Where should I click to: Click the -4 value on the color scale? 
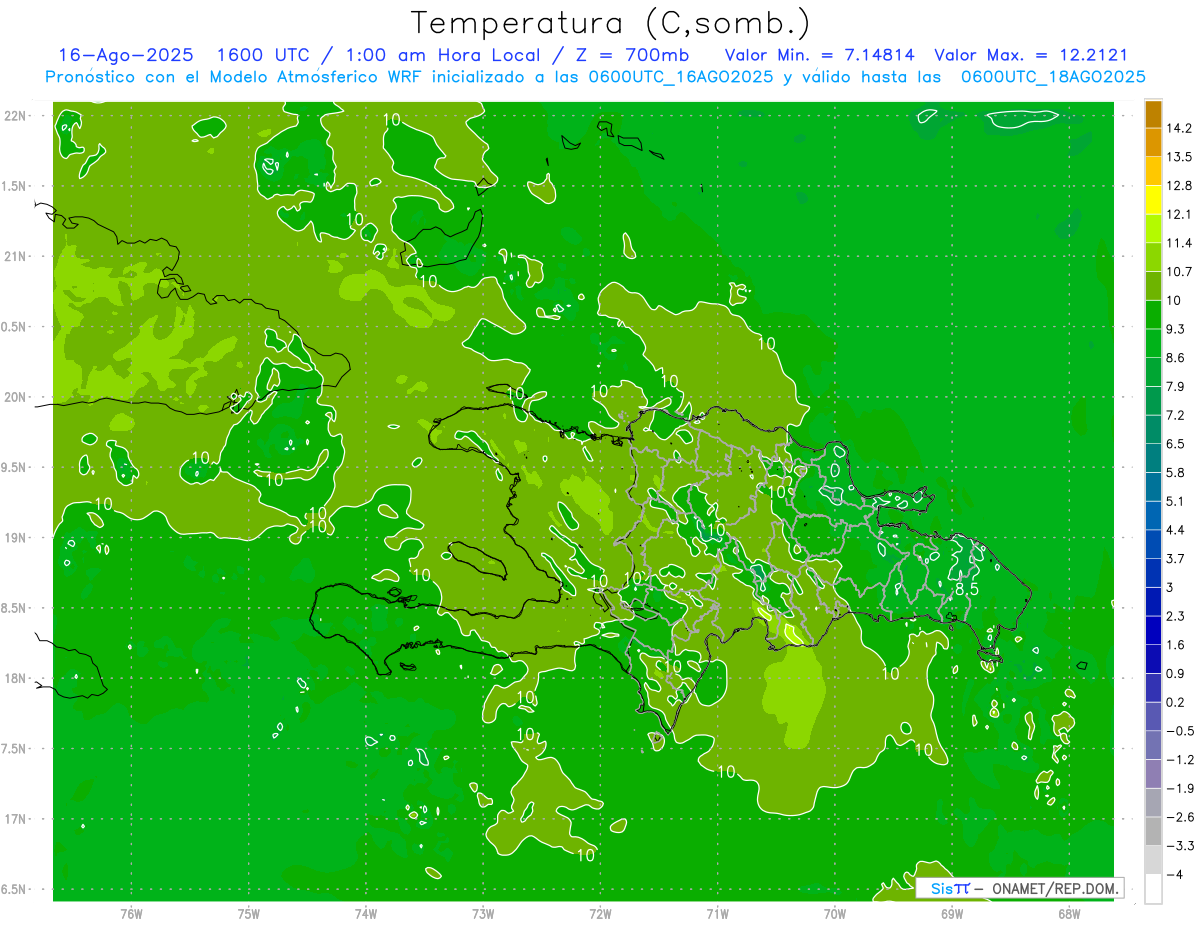point(1176,874)
